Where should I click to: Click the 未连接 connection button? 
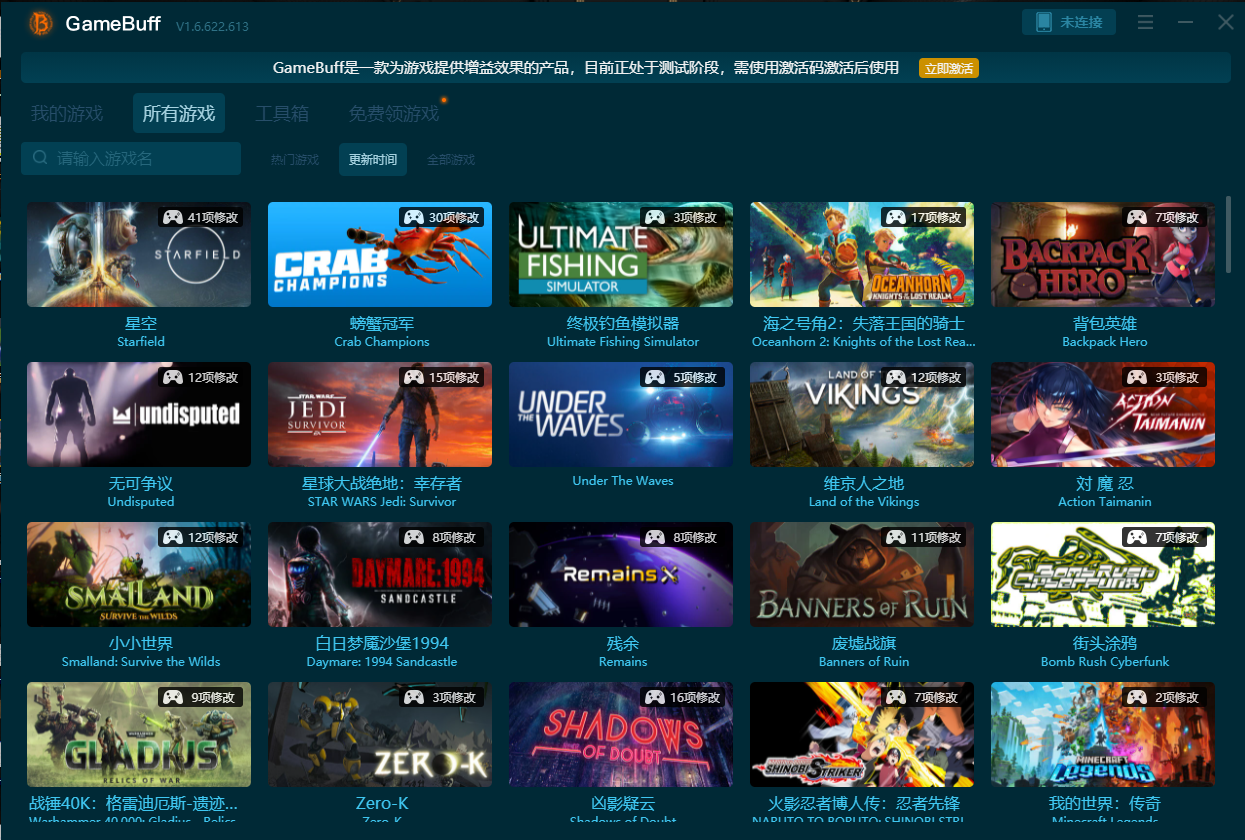(1069, 22)
